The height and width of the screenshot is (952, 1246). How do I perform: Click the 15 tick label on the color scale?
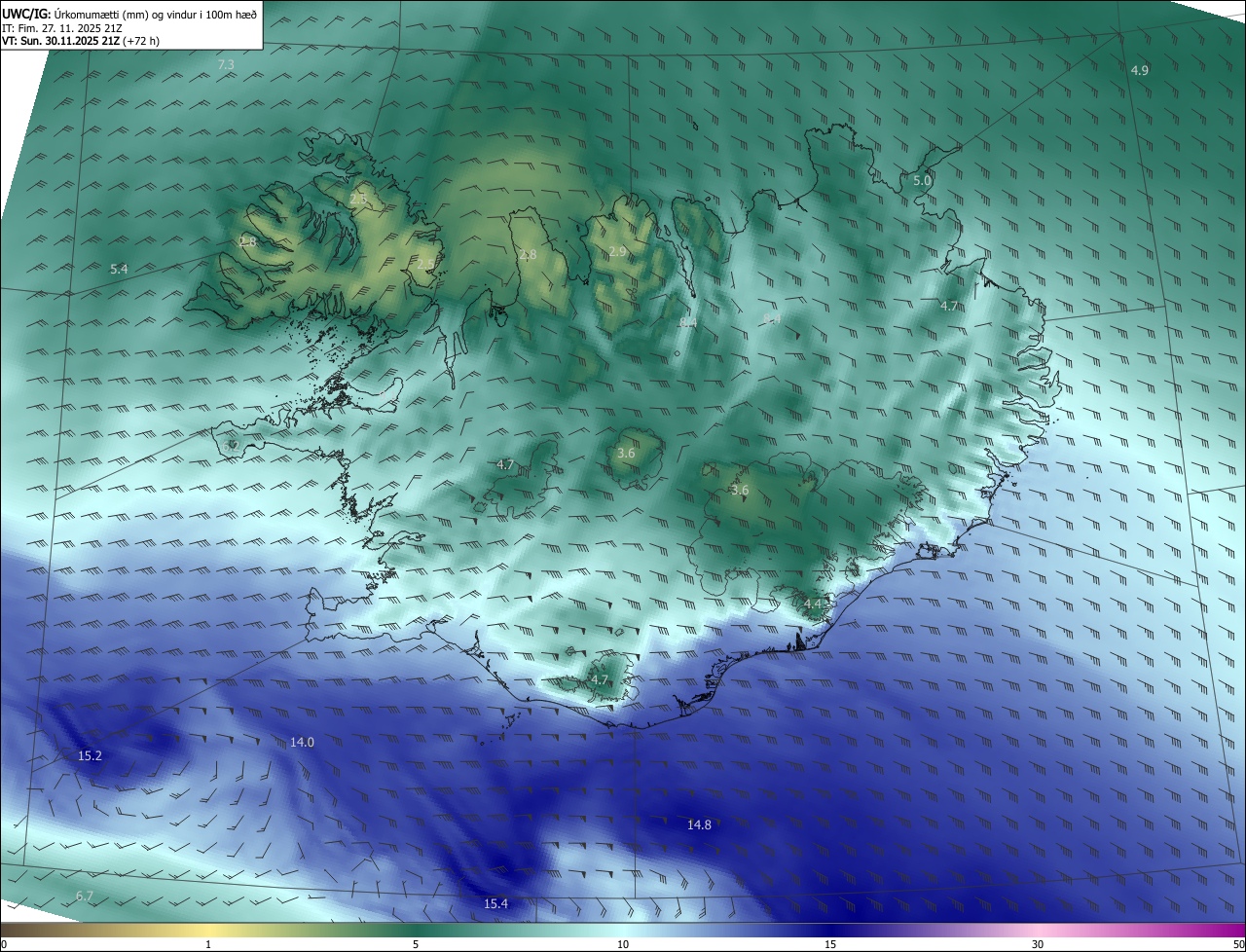[830, 944]
